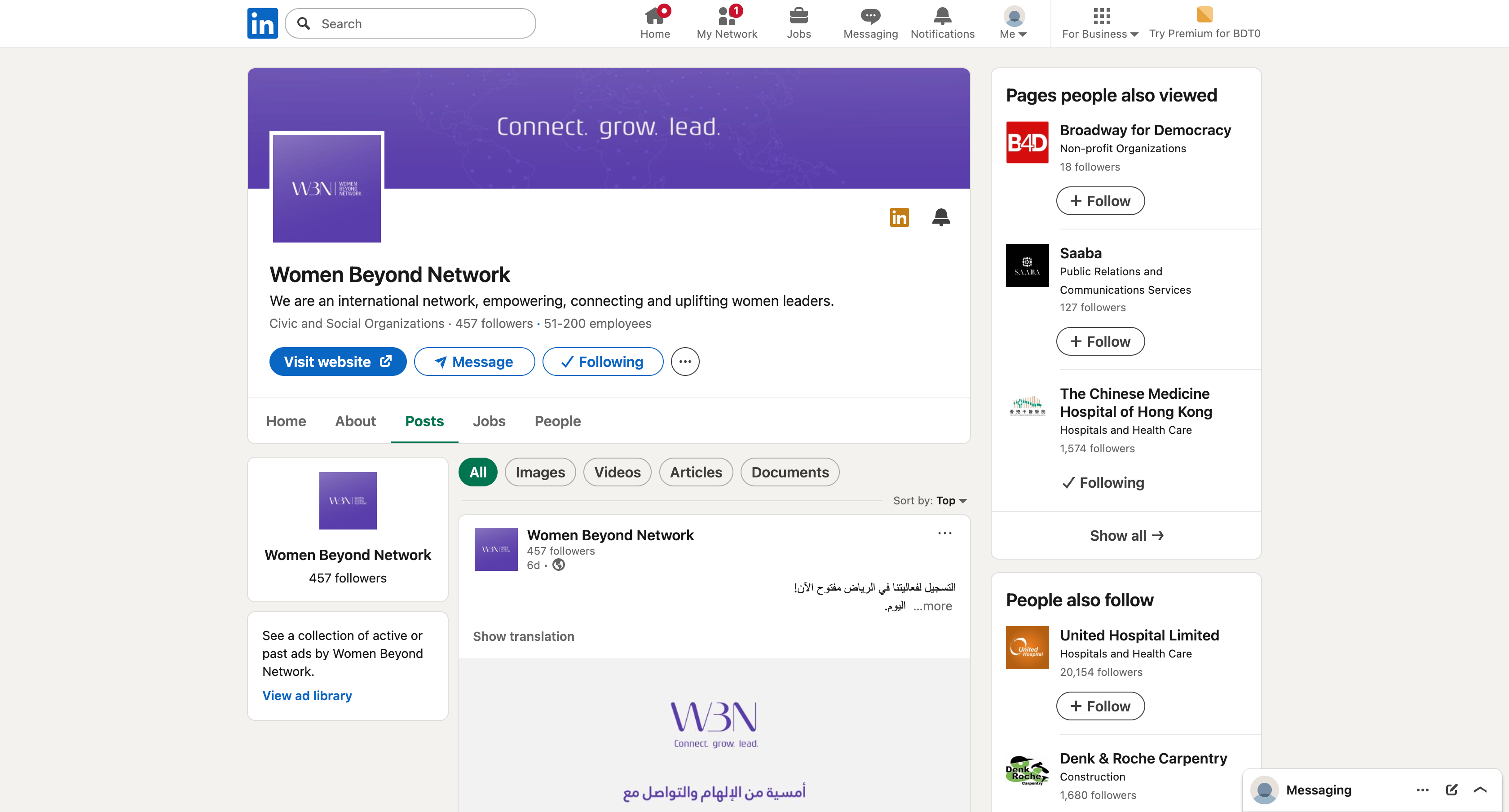Message Women Beyond Network
The width and height of the screenshot is (1509, 812).
point(474,362)
